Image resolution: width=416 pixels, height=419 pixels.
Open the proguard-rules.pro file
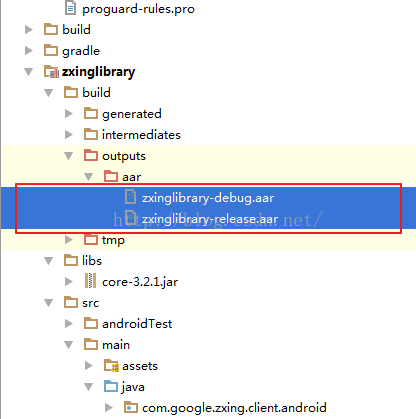coord(138,9)
